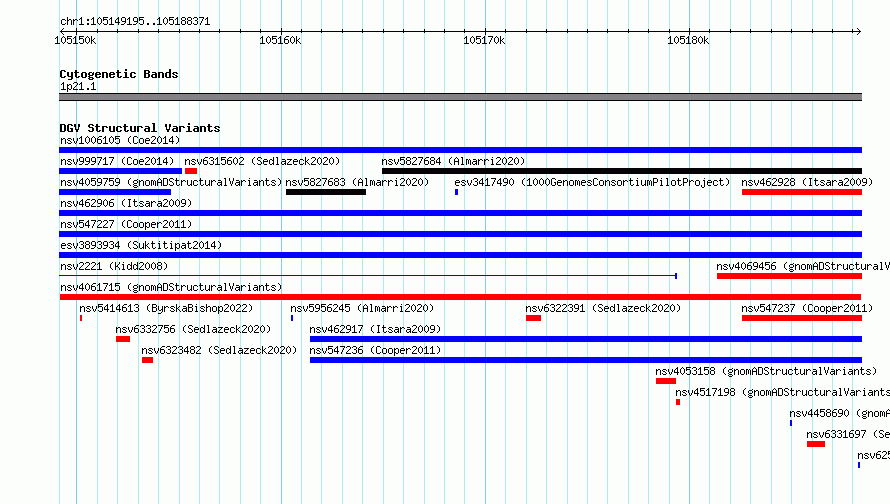Open the nsv6322391 (Sedlazeck2020) label
890x504 pixels.
click(x=603, y=308)
